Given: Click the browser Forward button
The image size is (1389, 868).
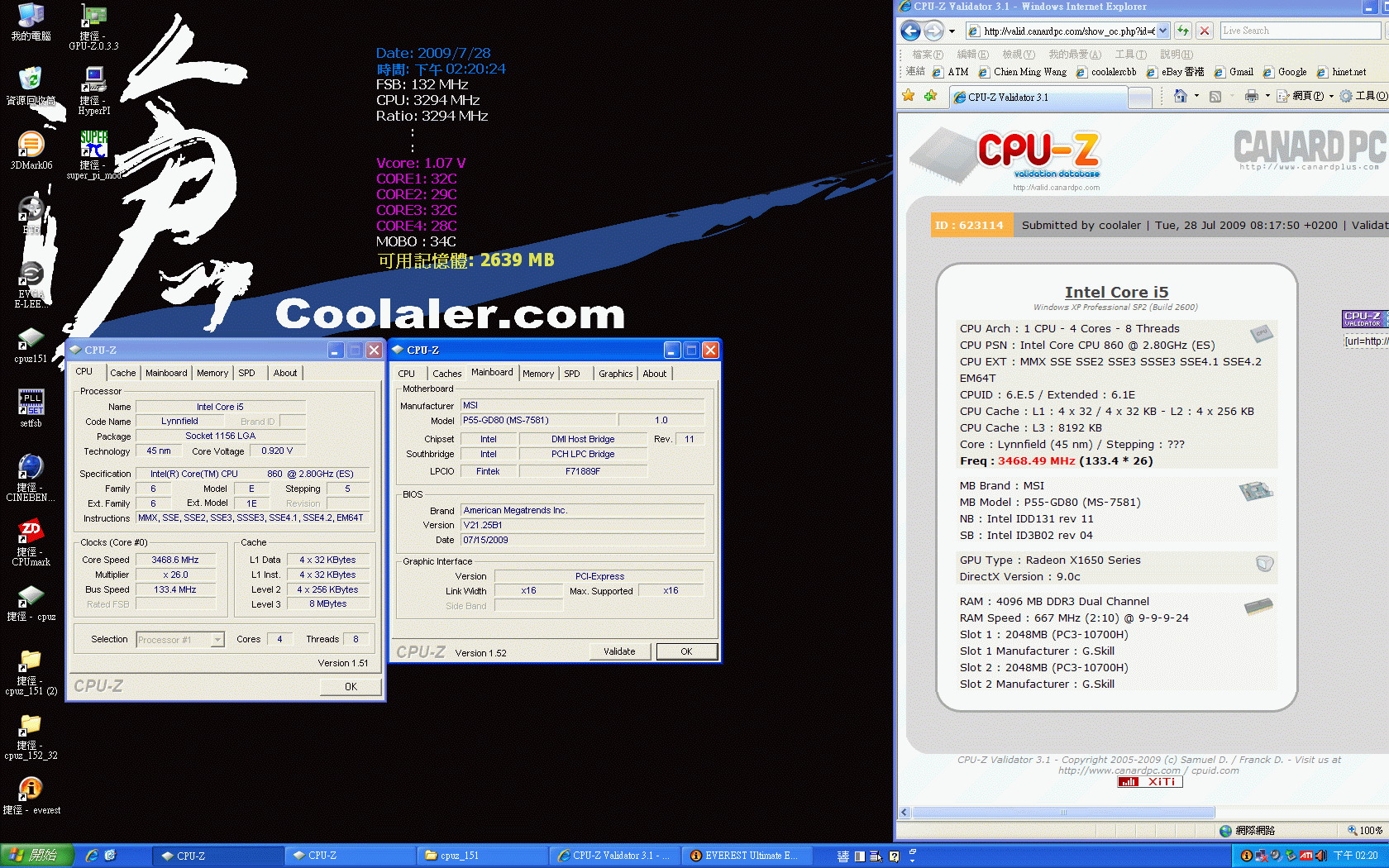Looking at the screenshot, I should pos(933,31).
